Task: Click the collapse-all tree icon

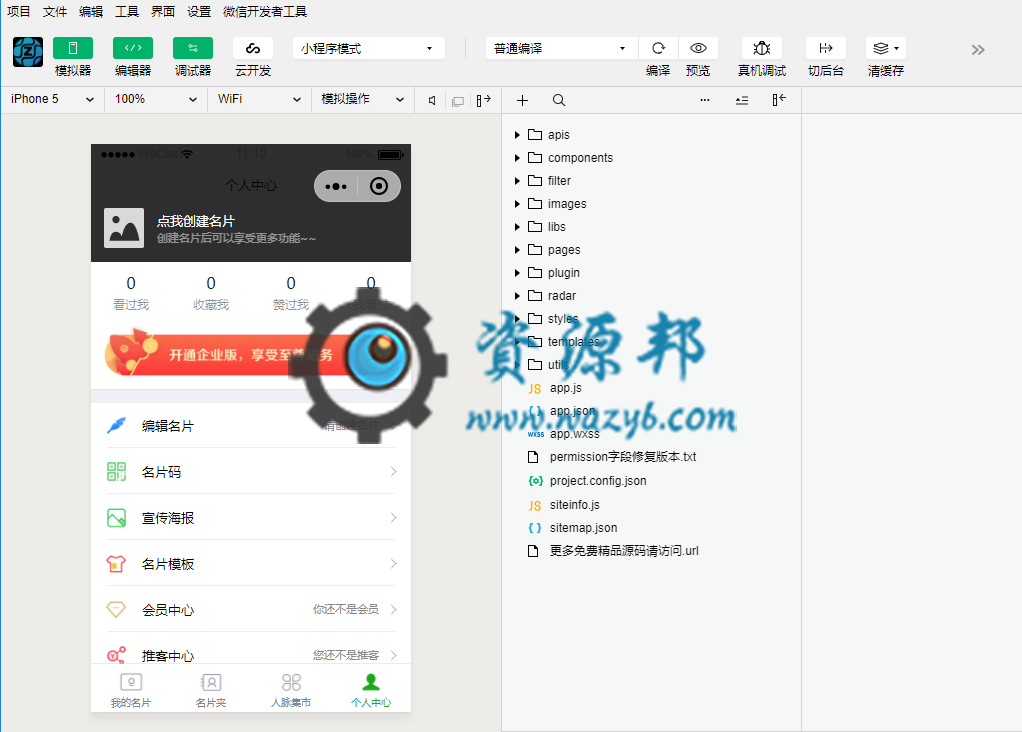Action: [x=742, y=100]
